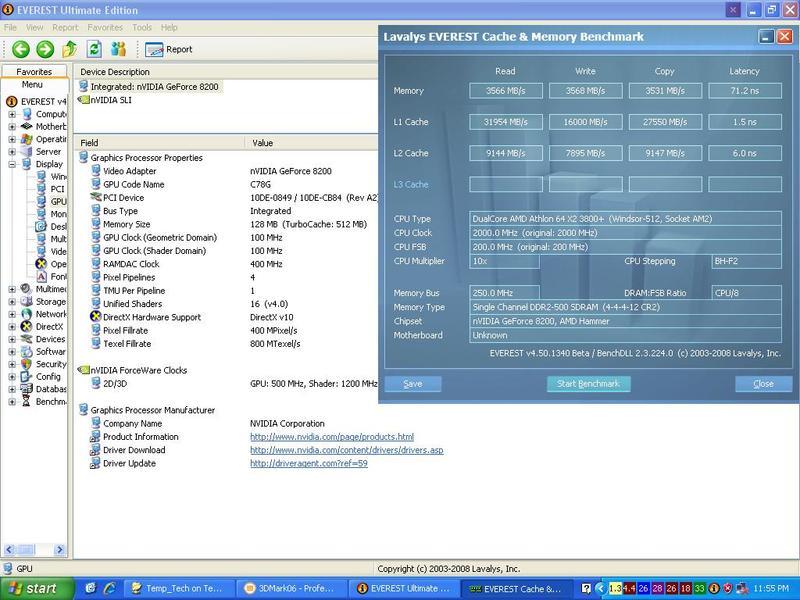Open the Help menu
800x600 pixels.
(169, 28)
